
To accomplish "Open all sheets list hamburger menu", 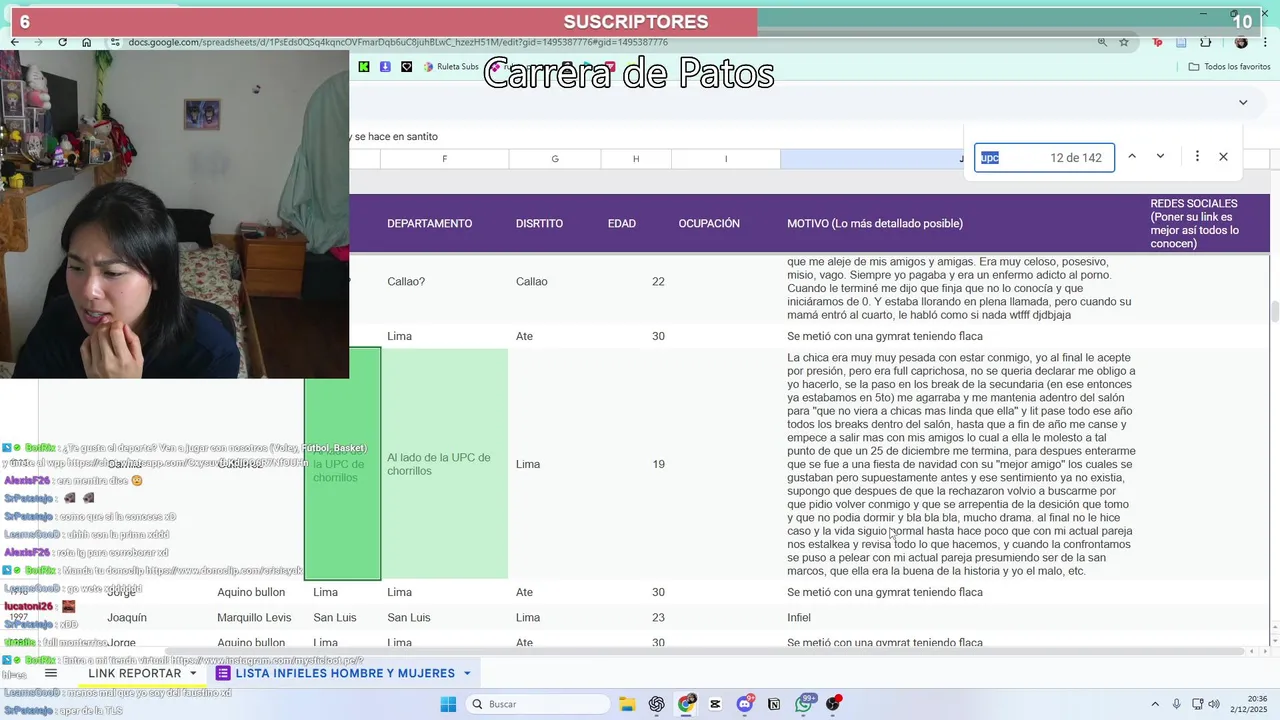I will tap(51, 673).
